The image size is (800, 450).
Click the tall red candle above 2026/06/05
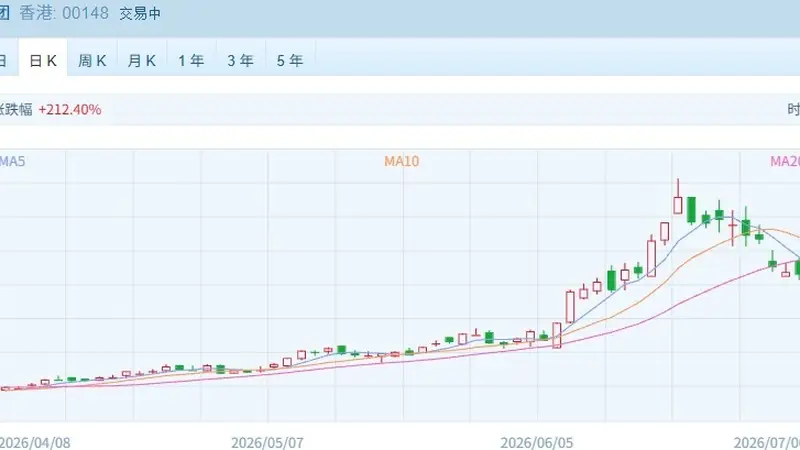click(x=570, y=306)
